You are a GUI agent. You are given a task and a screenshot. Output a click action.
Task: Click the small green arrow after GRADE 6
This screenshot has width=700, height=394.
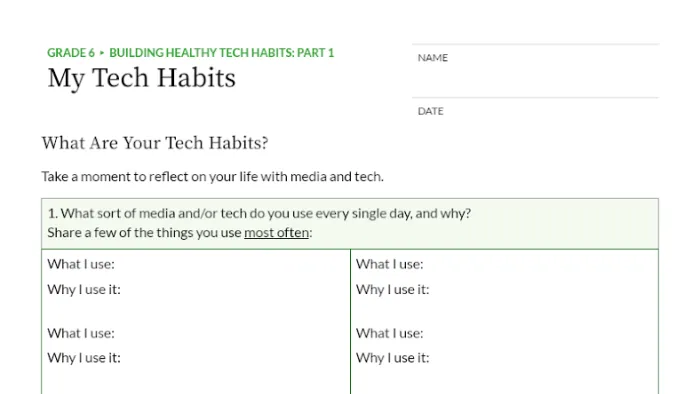[102, 53]
